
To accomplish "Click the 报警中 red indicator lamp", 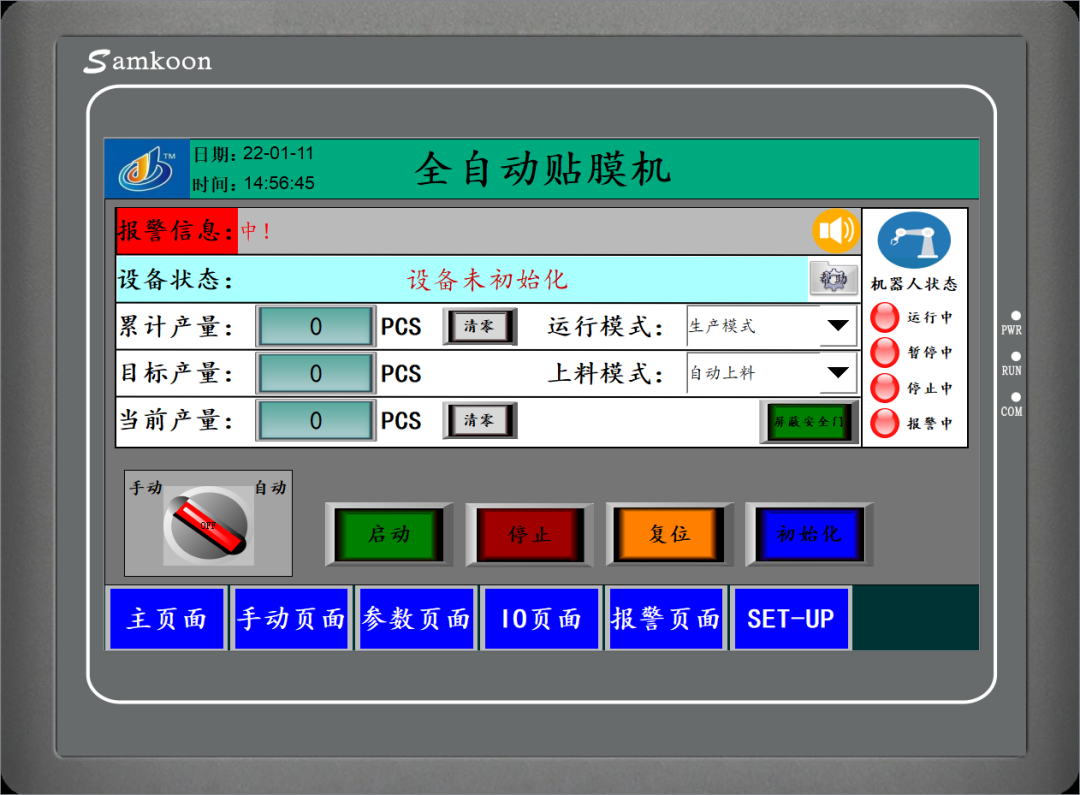I will pos(885,423).
